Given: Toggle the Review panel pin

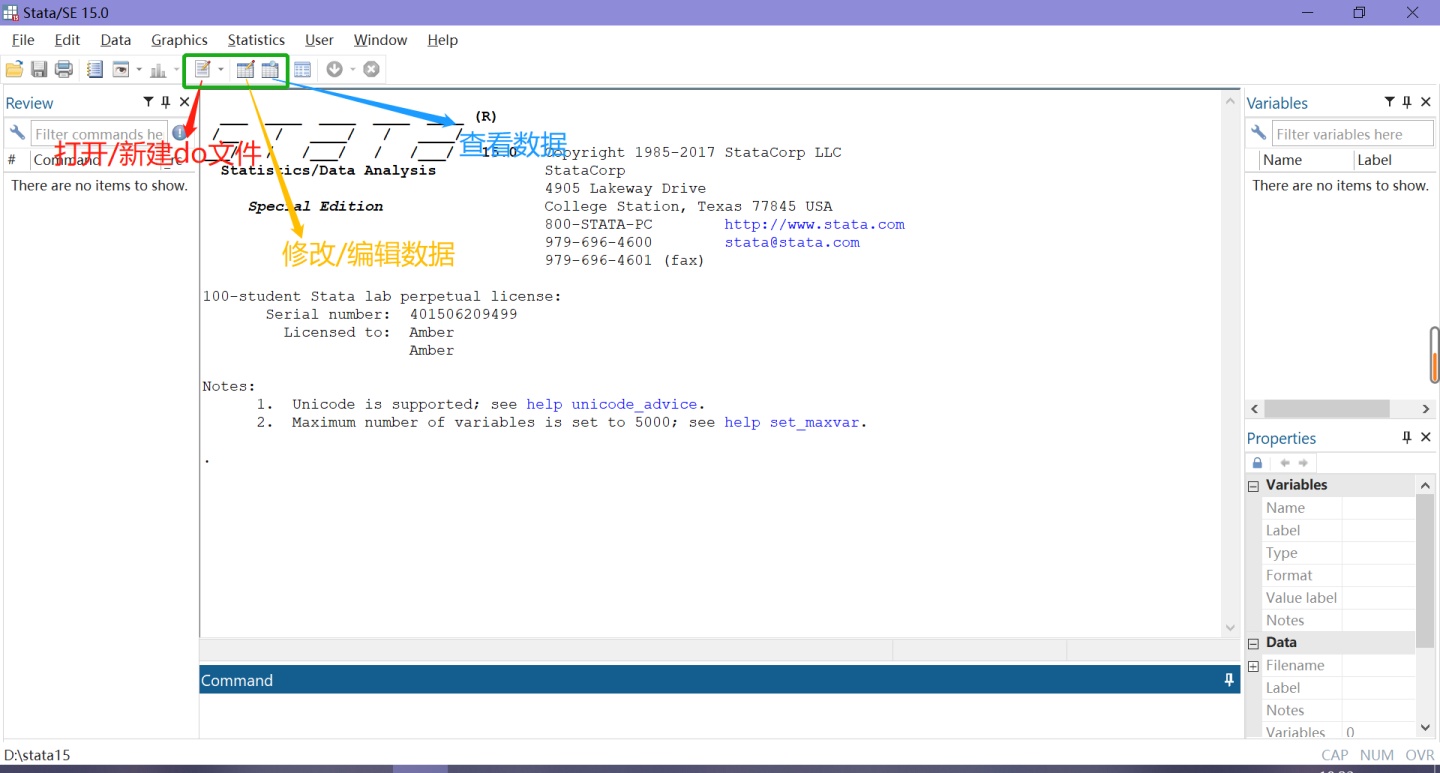Looking at the screenshot, I should tap(166, 102).
